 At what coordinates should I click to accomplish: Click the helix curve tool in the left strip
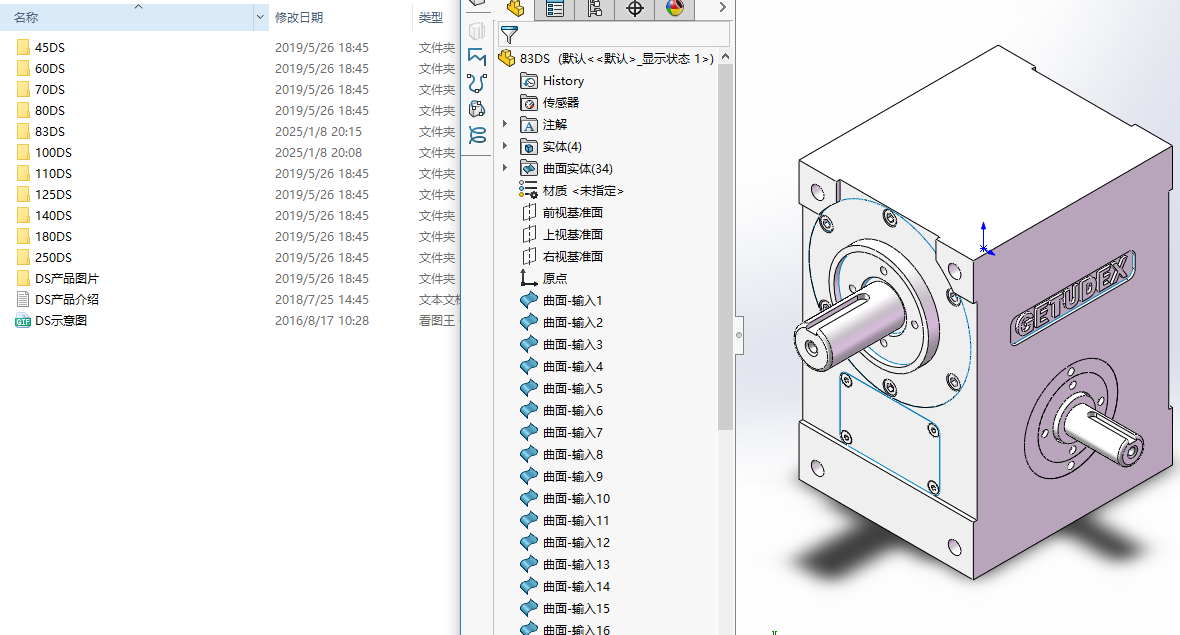476,135
